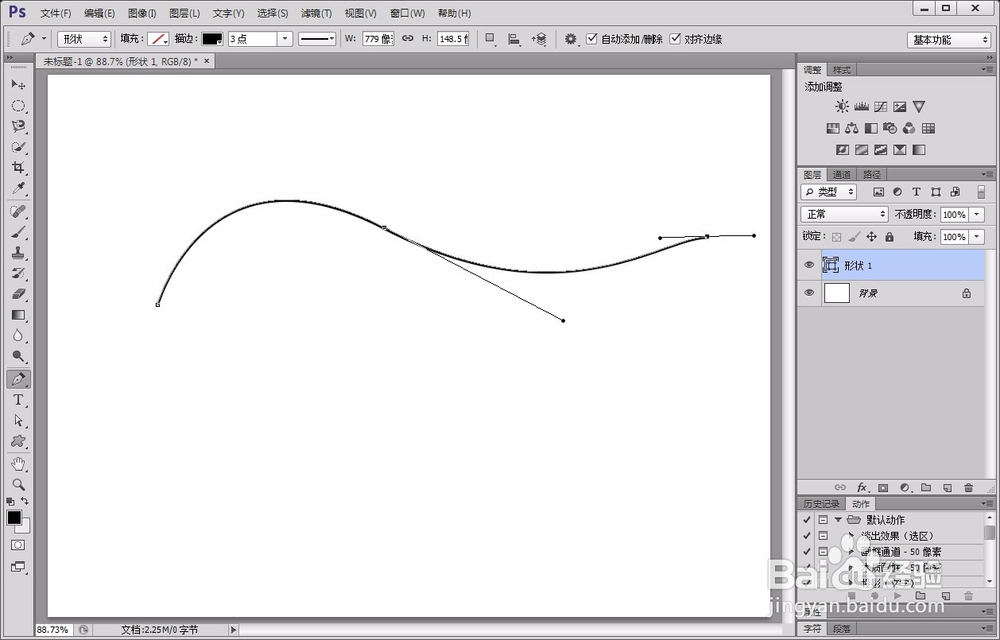Toggle lock all icon

890,236
